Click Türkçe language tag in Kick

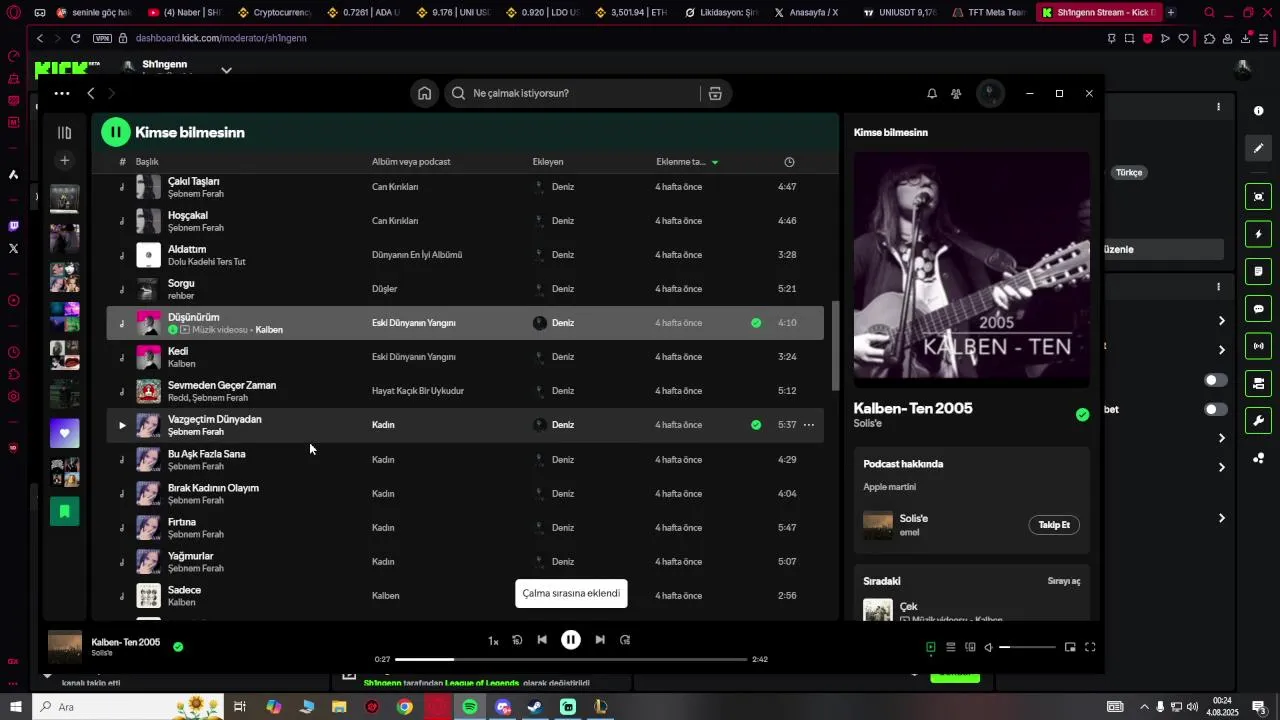click(1129, 172)
